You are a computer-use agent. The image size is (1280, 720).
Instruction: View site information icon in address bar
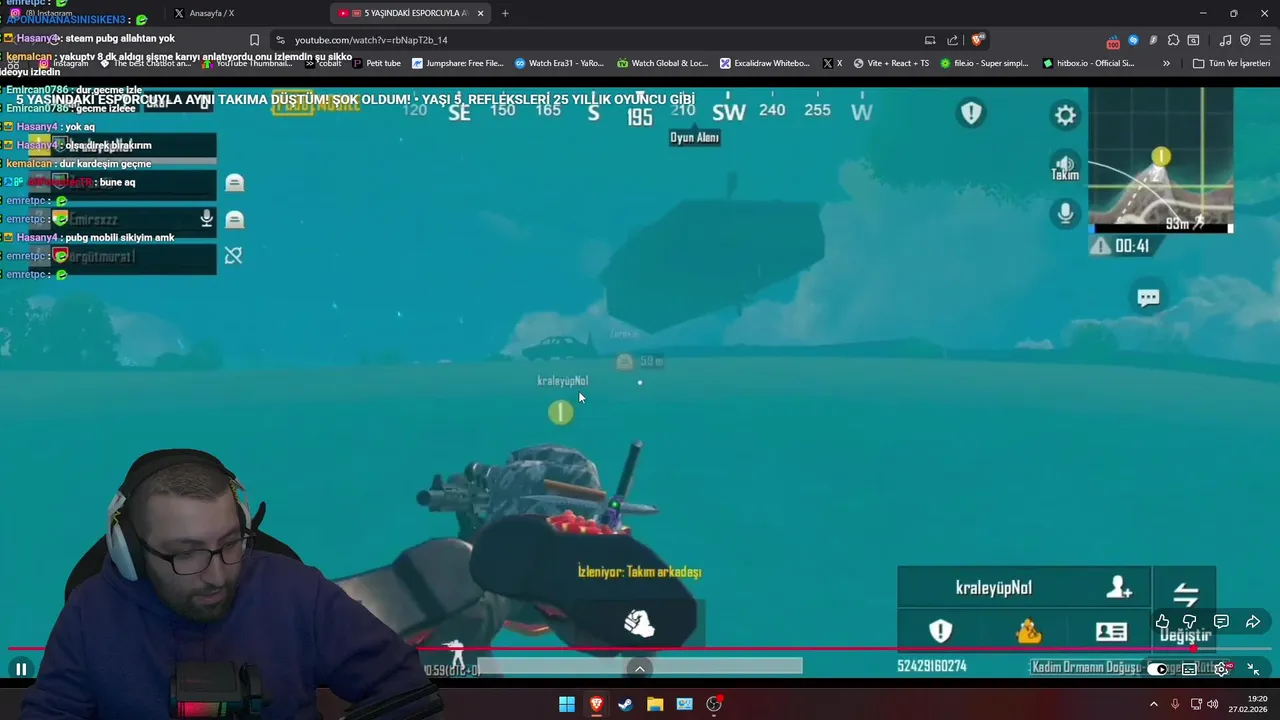280,40
